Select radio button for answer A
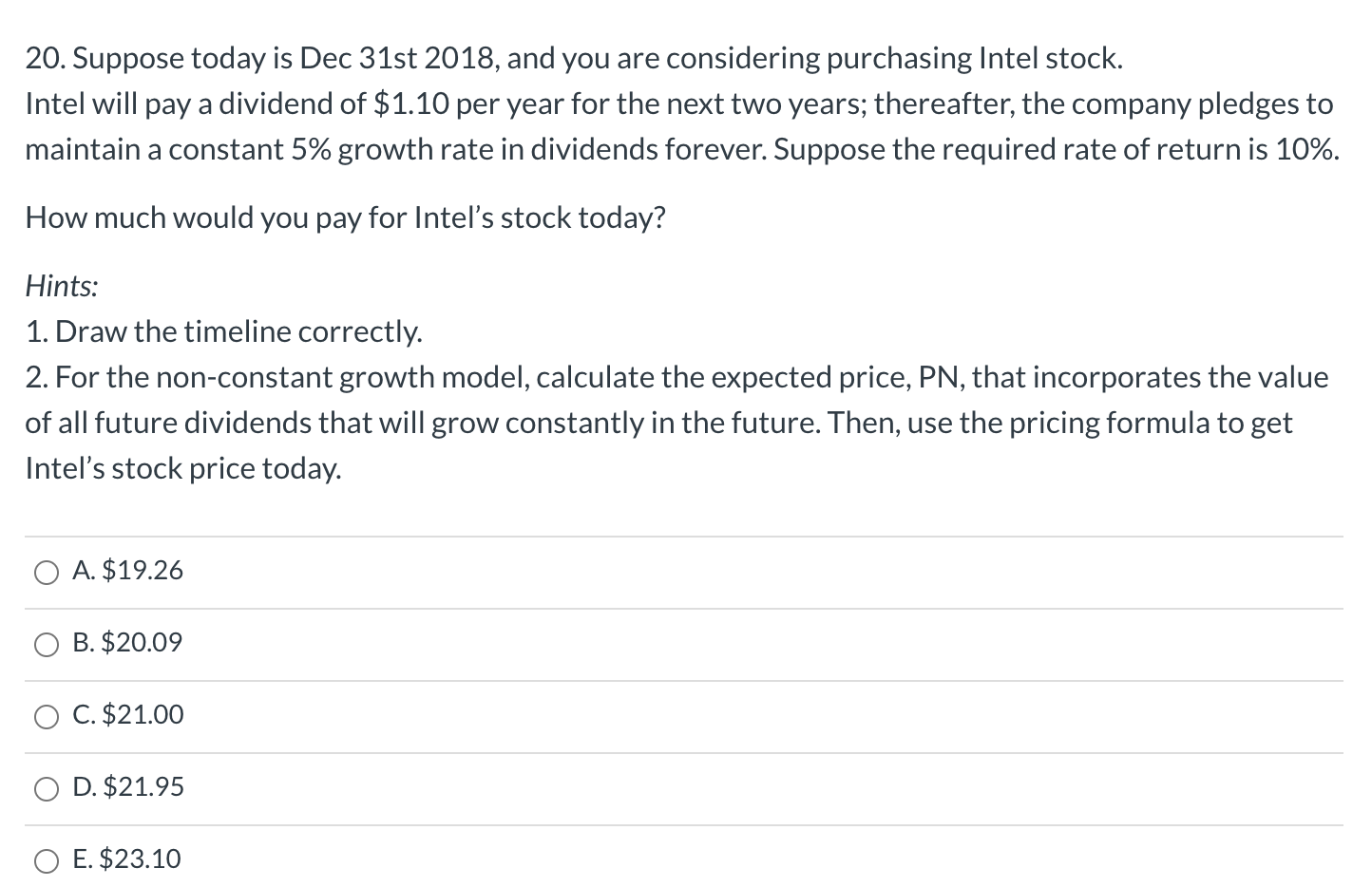1372x887 pixels. coord(48,573)
